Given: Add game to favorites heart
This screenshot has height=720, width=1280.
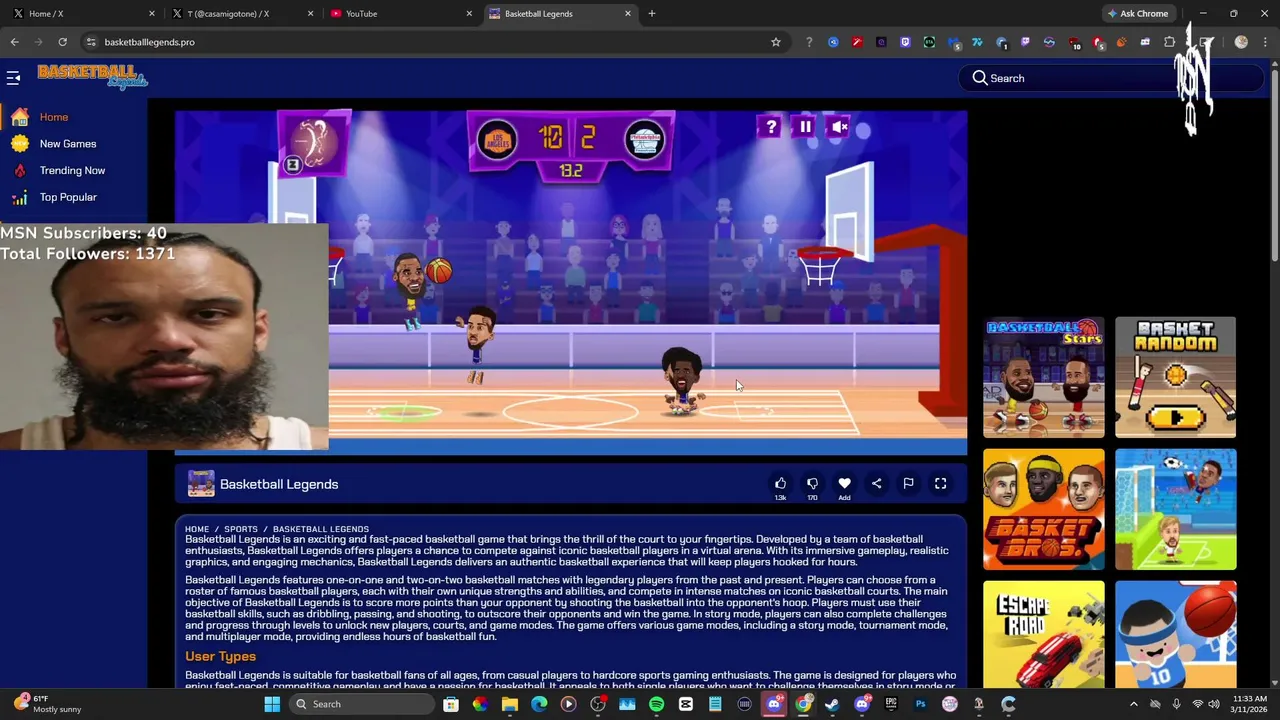Looking at the screenshot, I should (x=844, y=484).
